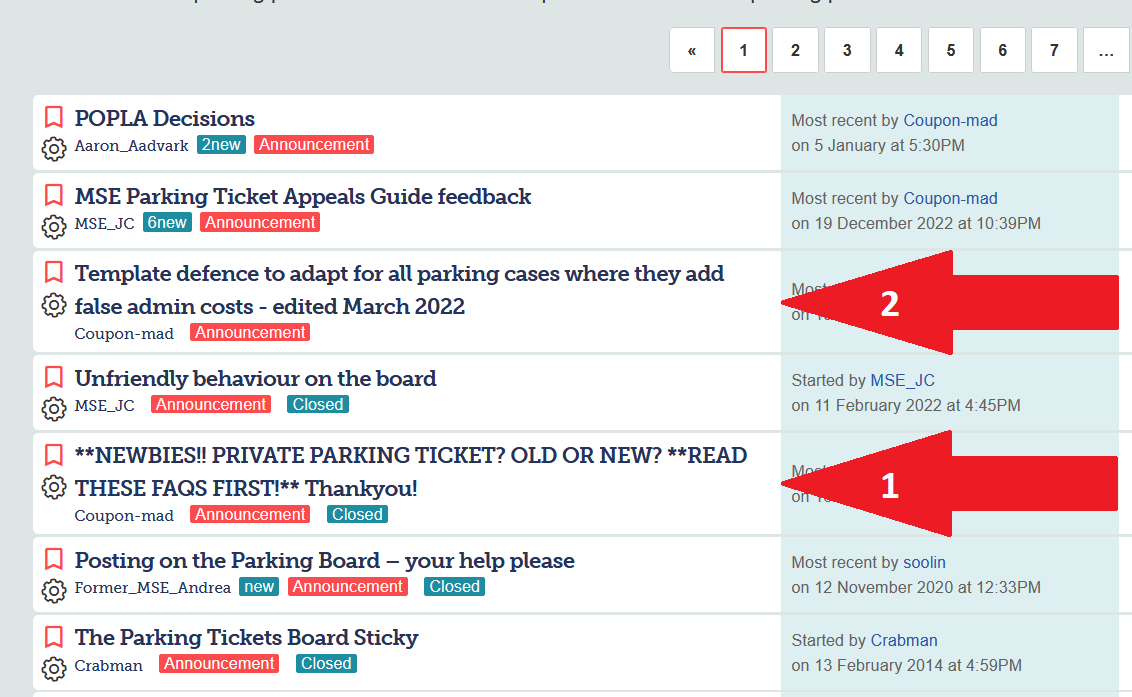Open gear menu for The Parking Tickets Board Sticky
Image resolution: width=1132 pixels, height=697 pixels.
53,669
